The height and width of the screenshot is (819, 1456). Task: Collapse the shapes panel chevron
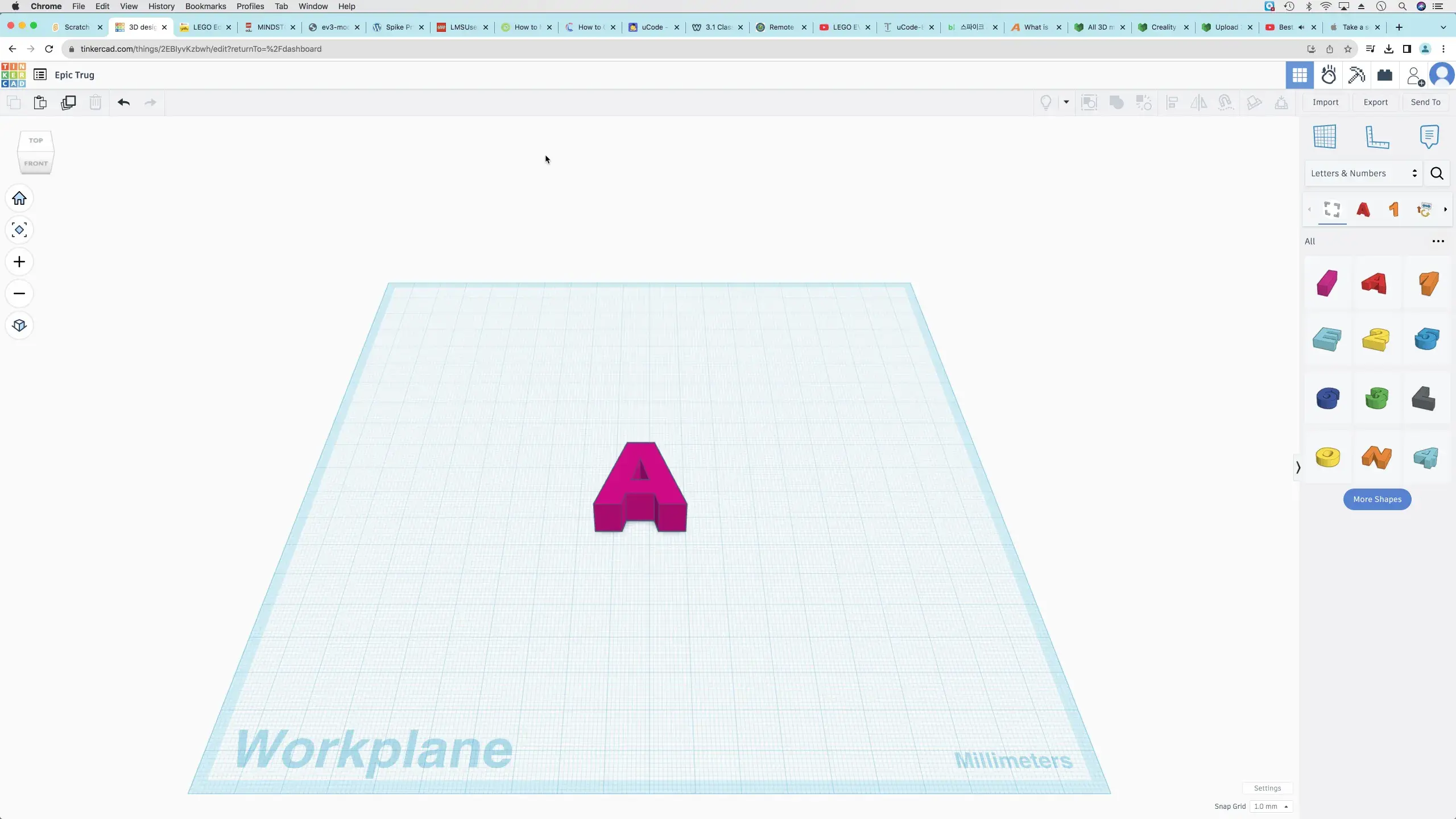point(1298,468)
